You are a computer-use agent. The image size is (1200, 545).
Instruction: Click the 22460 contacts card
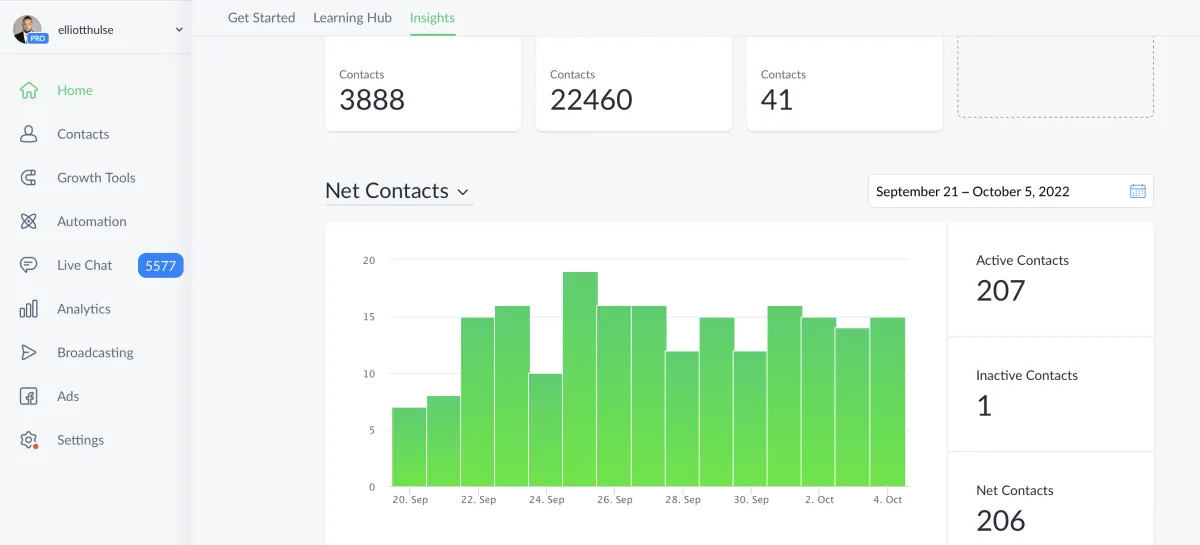[634, 84]
